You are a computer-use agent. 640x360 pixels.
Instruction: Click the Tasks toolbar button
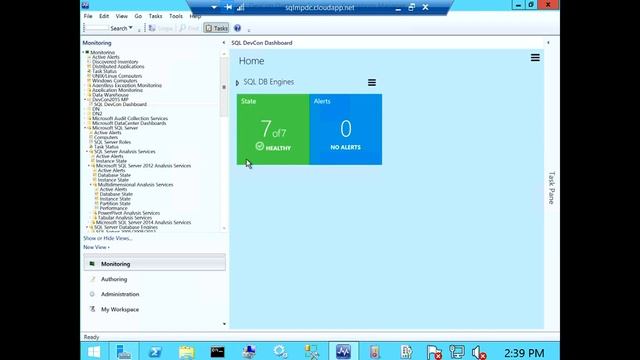click(216, 28)
